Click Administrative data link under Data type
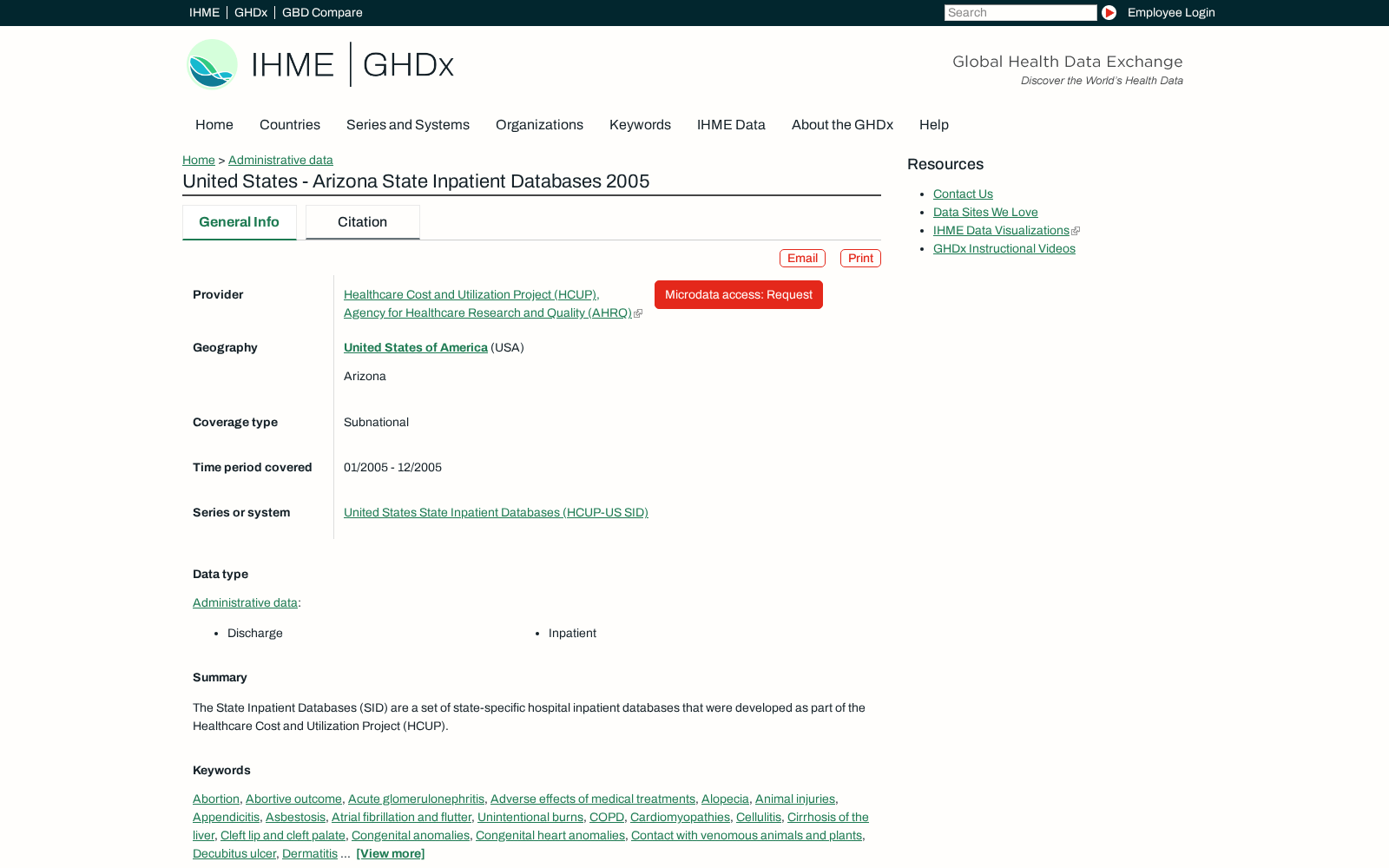Viewport: 1389px width, 868px height. point(245,603)
